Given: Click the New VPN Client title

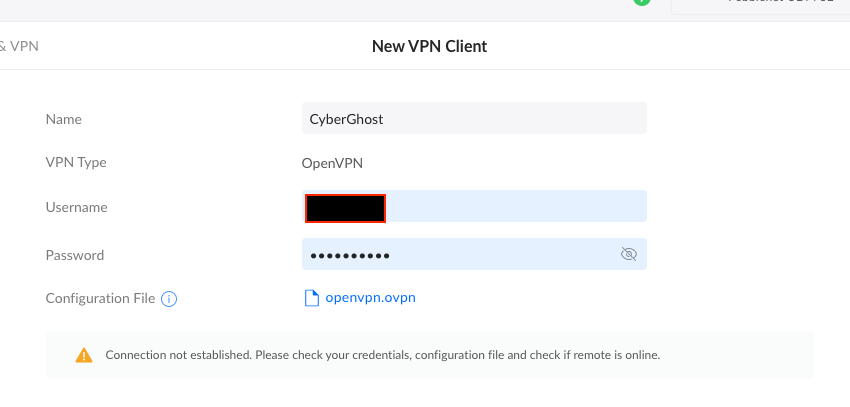Looking at the screenshot, I should point(429,46).
